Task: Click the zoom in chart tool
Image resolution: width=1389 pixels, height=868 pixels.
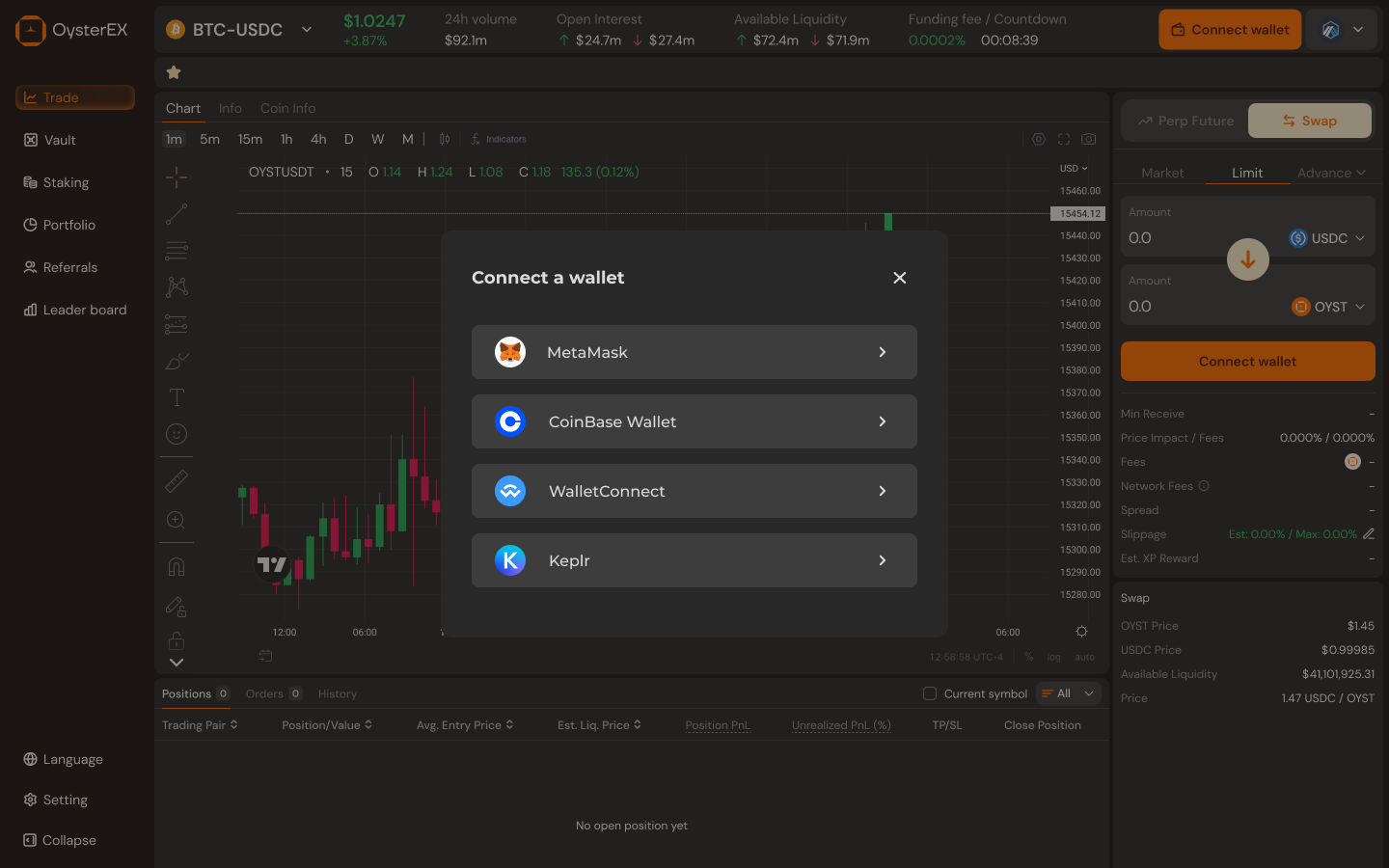Action: click(x=177, y=520)
